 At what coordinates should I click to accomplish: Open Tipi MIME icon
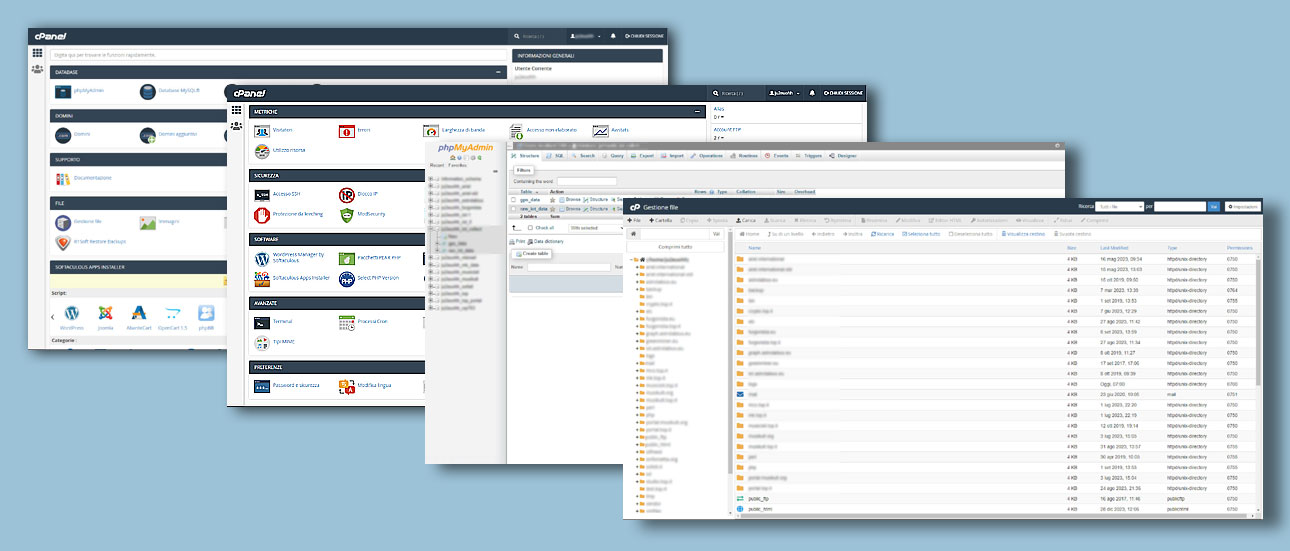tap(262, 342)
